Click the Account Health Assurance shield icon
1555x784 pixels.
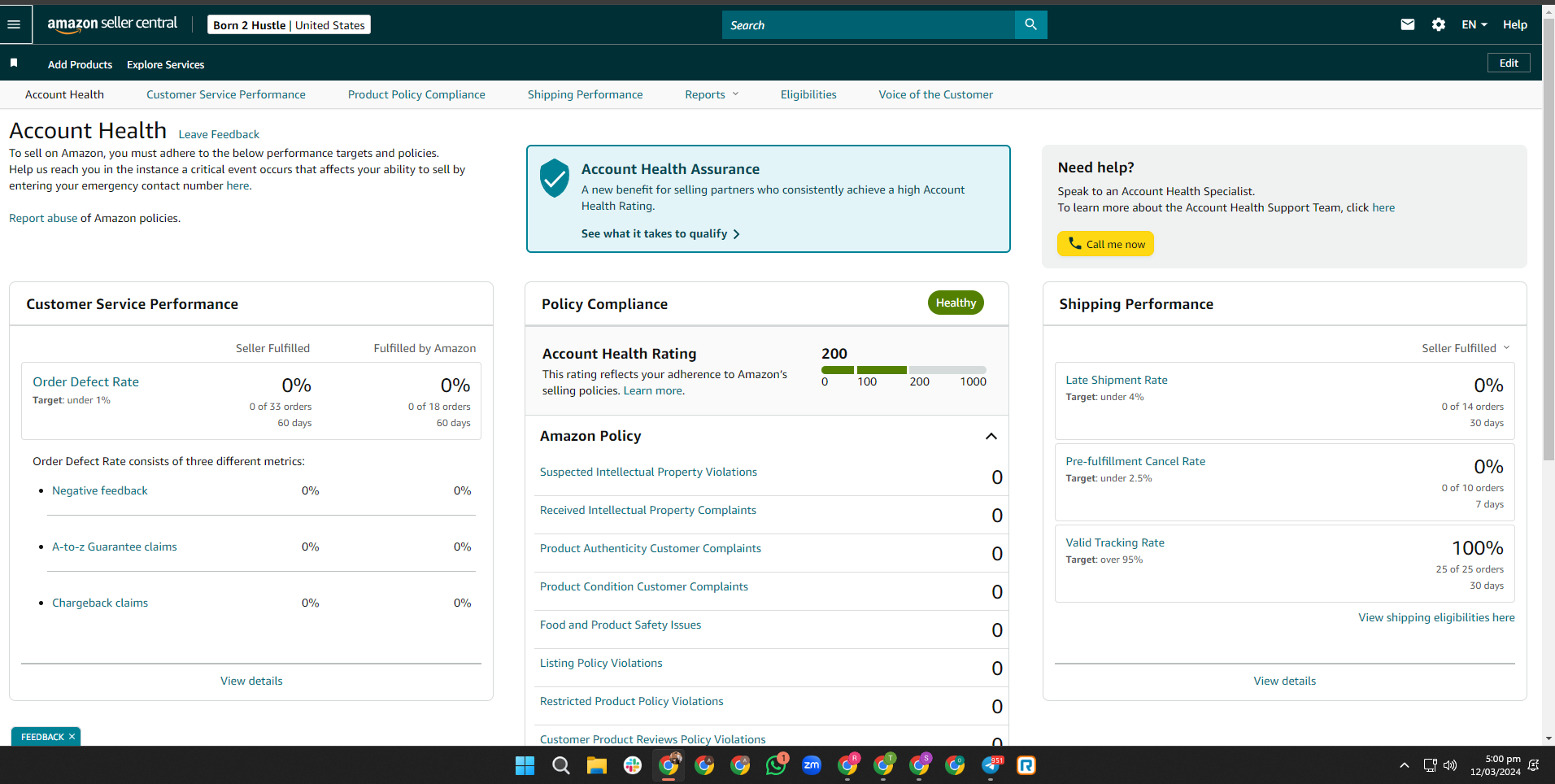(555, 178)
